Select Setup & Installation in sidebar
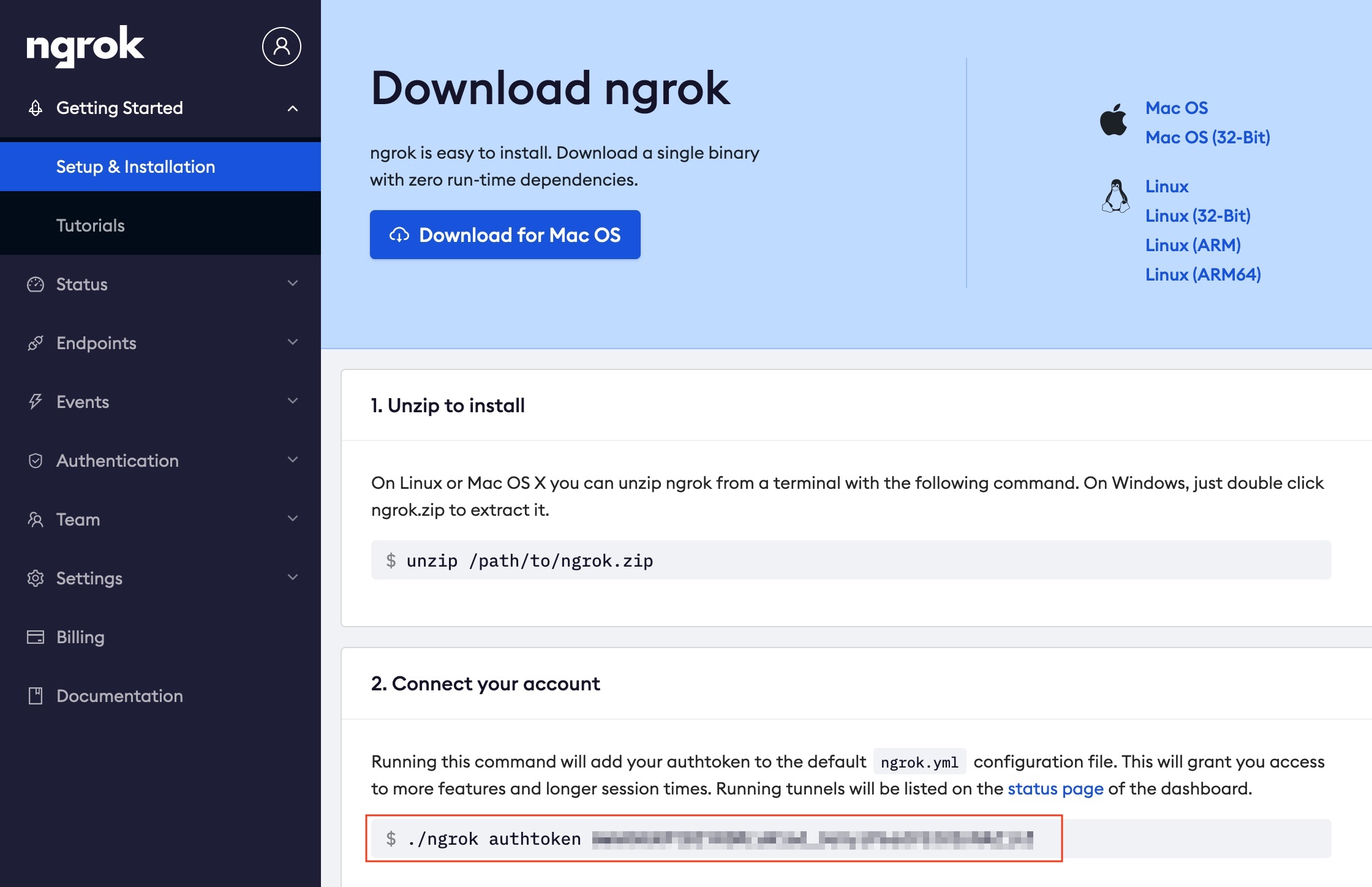 (x=135, y=167)
